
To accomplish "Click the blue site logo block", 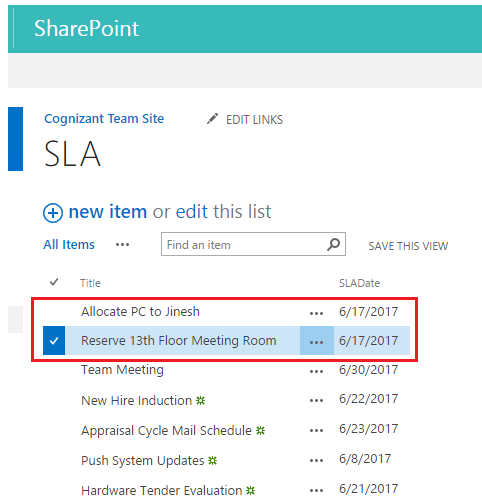I will point(15,139).
